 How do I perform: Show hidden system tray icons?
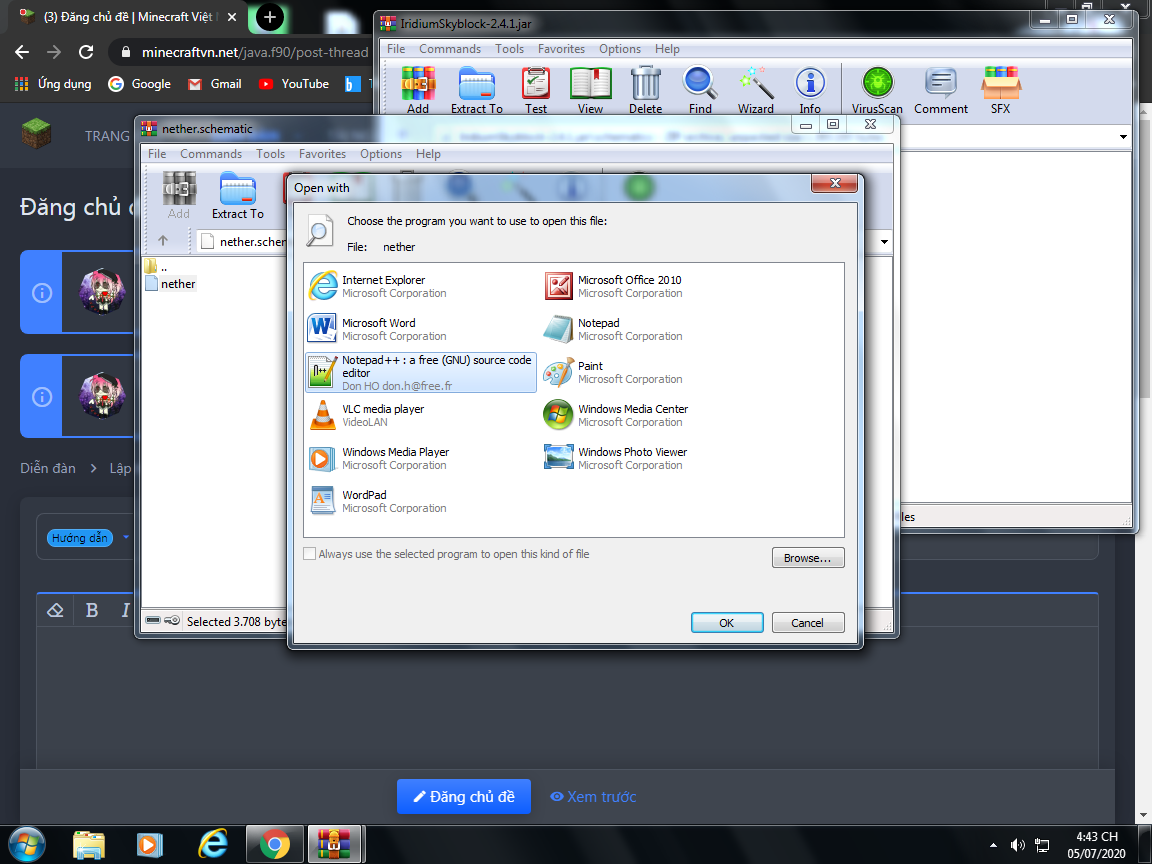point(993,845)
